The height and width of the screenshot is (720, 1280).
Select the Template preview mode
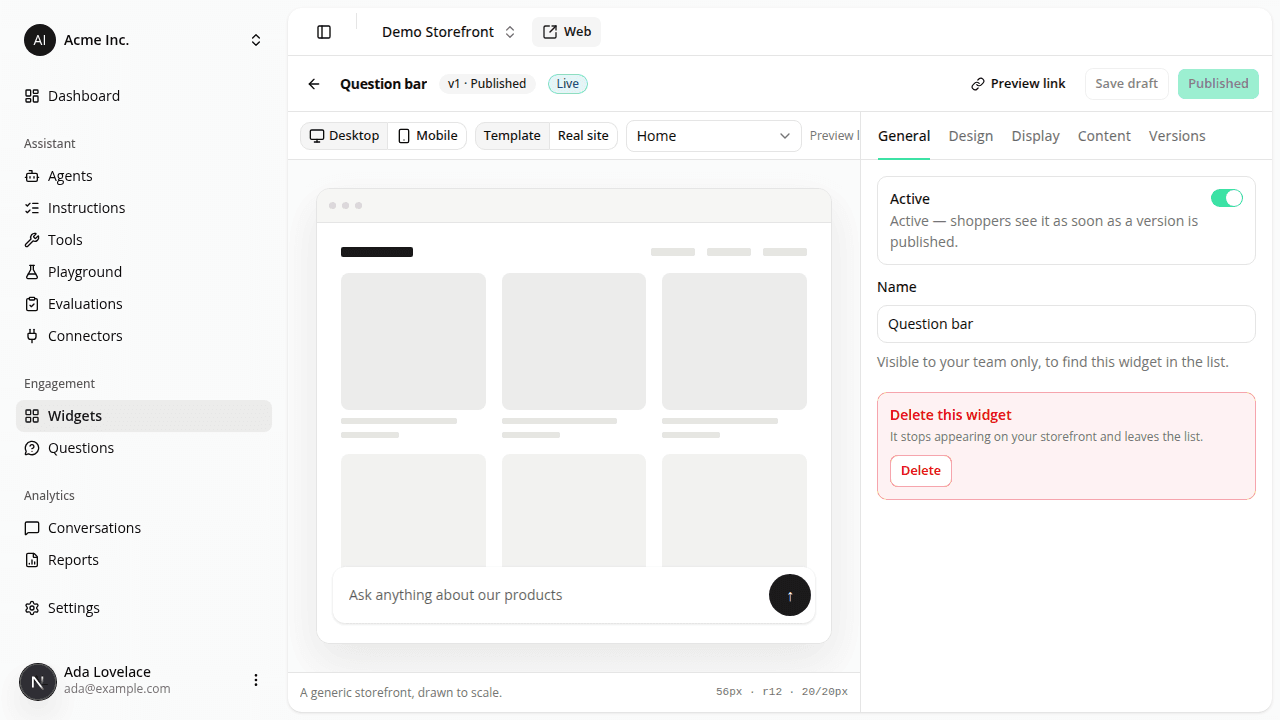(512, 136)
